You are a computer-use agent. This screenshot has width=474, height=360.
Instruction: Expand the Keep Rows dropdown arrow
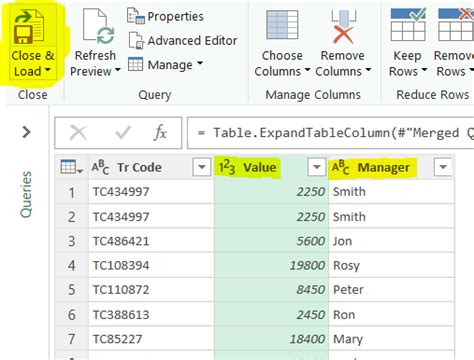pyautogui.click(x=424, y=70)
